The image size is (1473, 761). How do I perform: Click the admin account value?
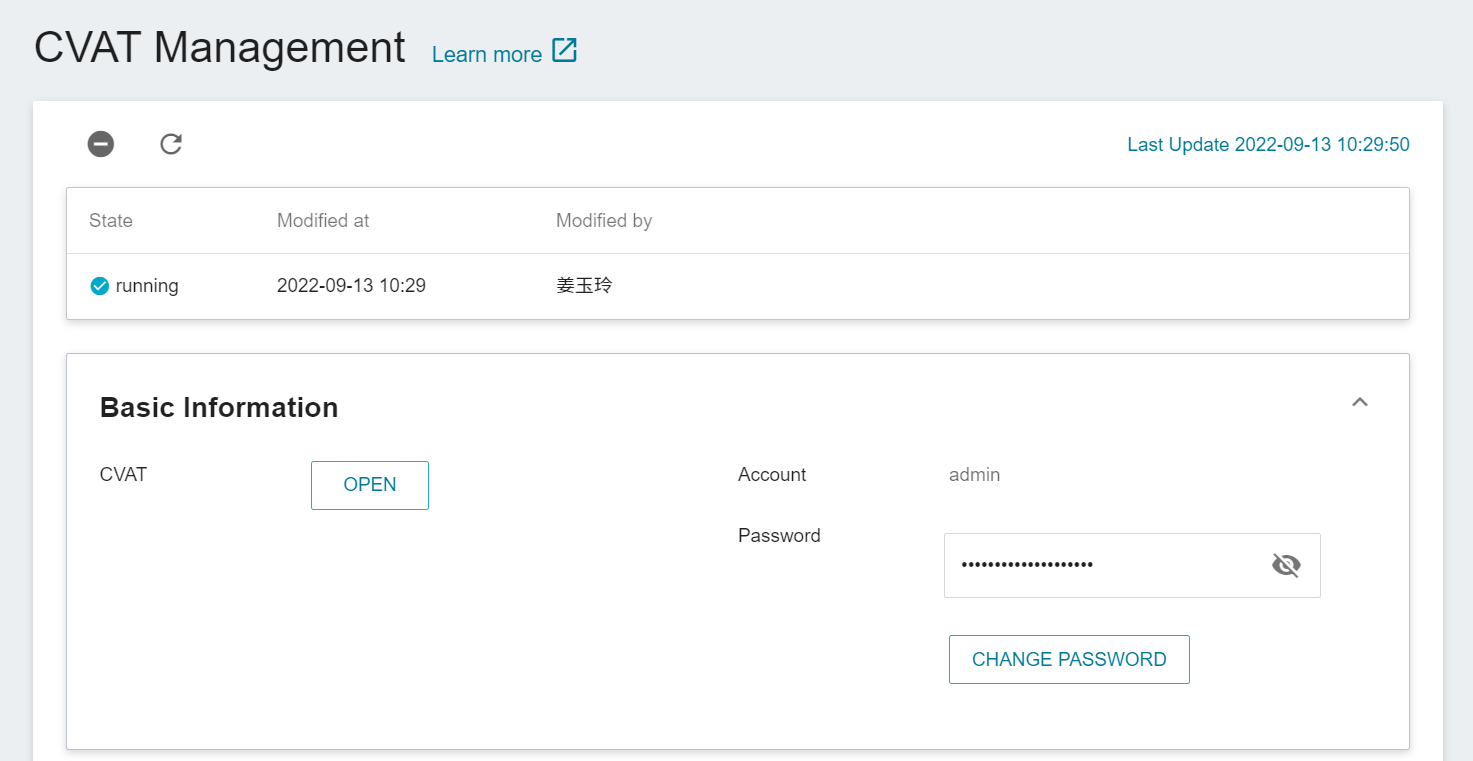[x=974, y=475]
